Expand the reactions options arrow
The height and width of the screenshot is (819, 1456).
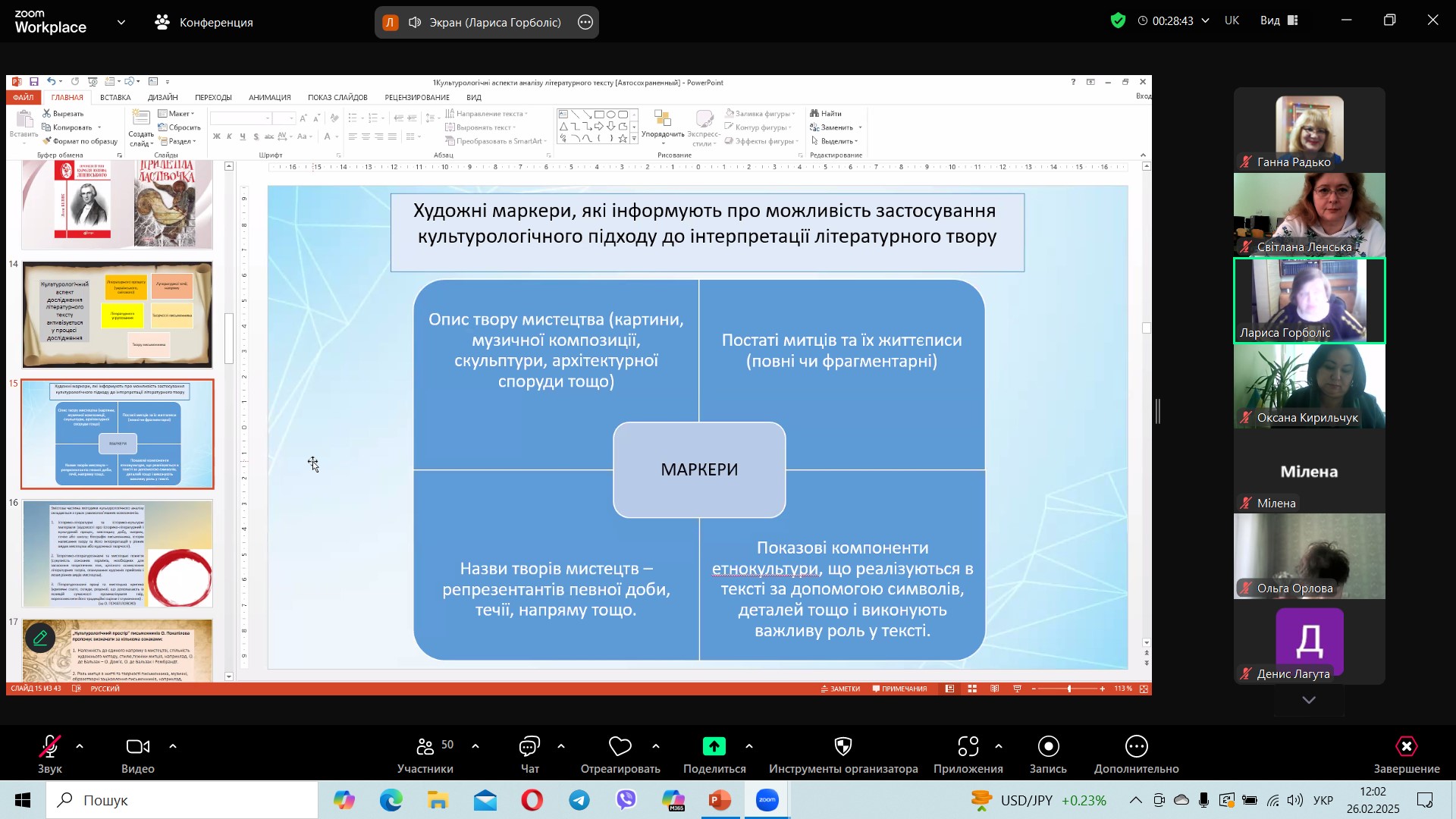[656, 747]
